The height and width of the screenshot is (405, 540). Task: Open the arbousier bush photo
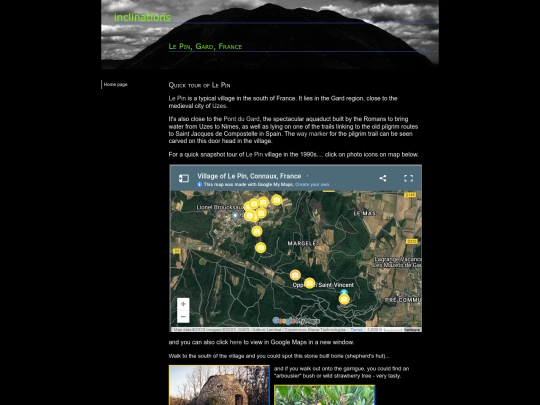pos(324,395)
